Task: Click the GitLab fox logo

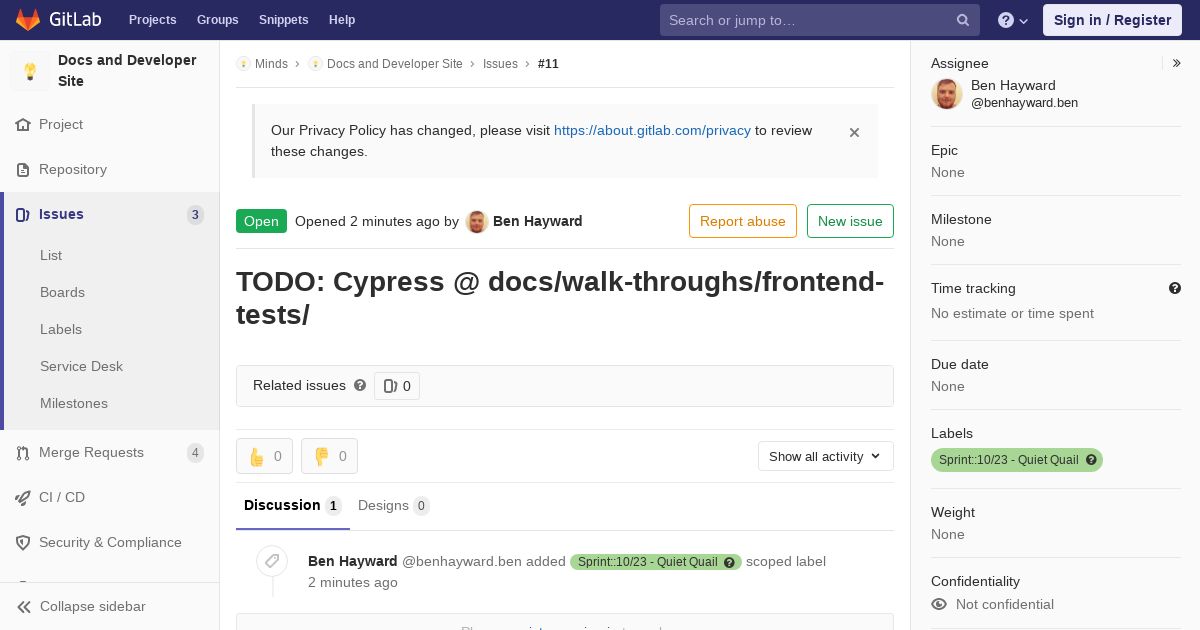Action: click(28, 20)
